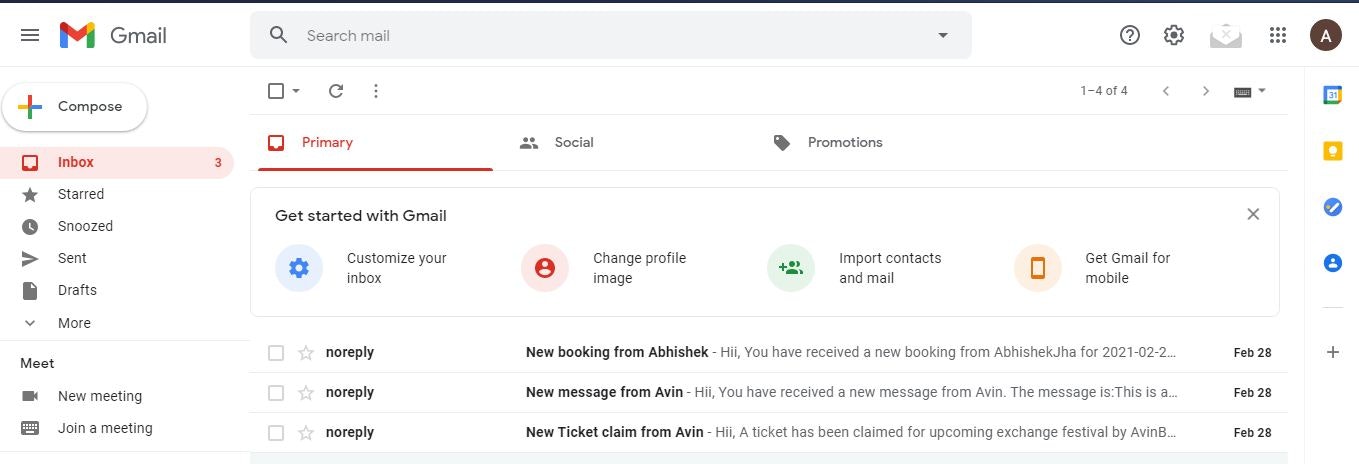Refresh the inbox mail list
1359x464 pixels.
[336, 91]
